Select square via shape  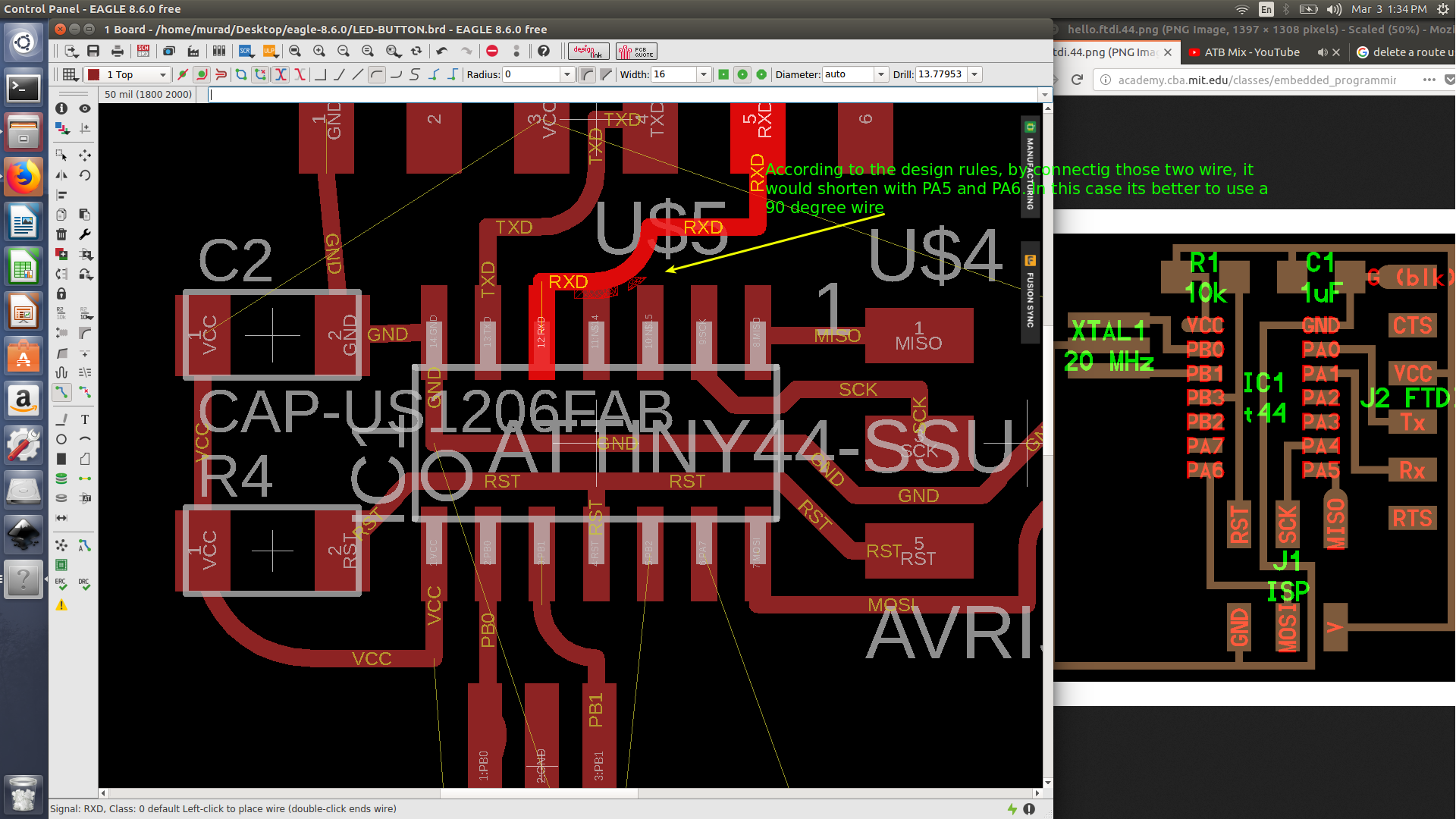click(723, 74)
